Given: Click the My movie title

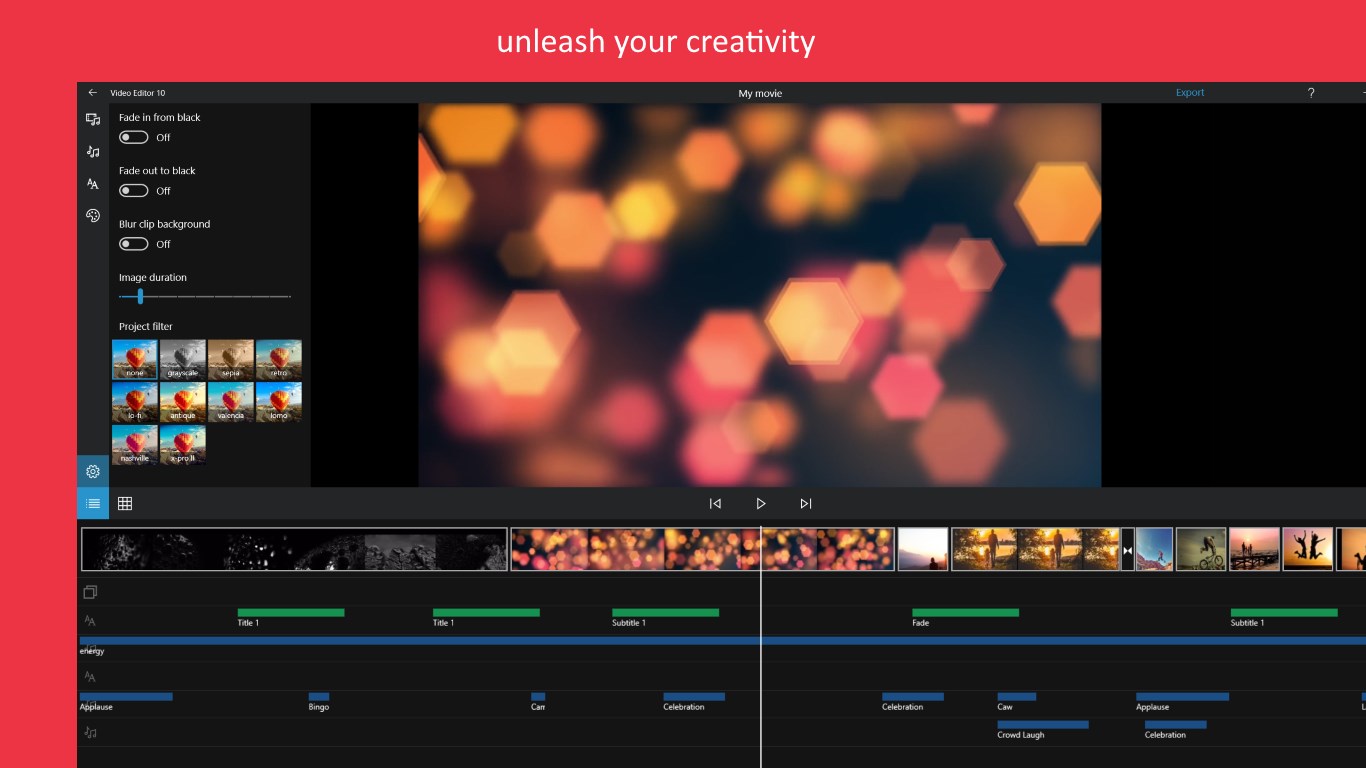Looking at the screenshot, I should (x=760, y=93).
